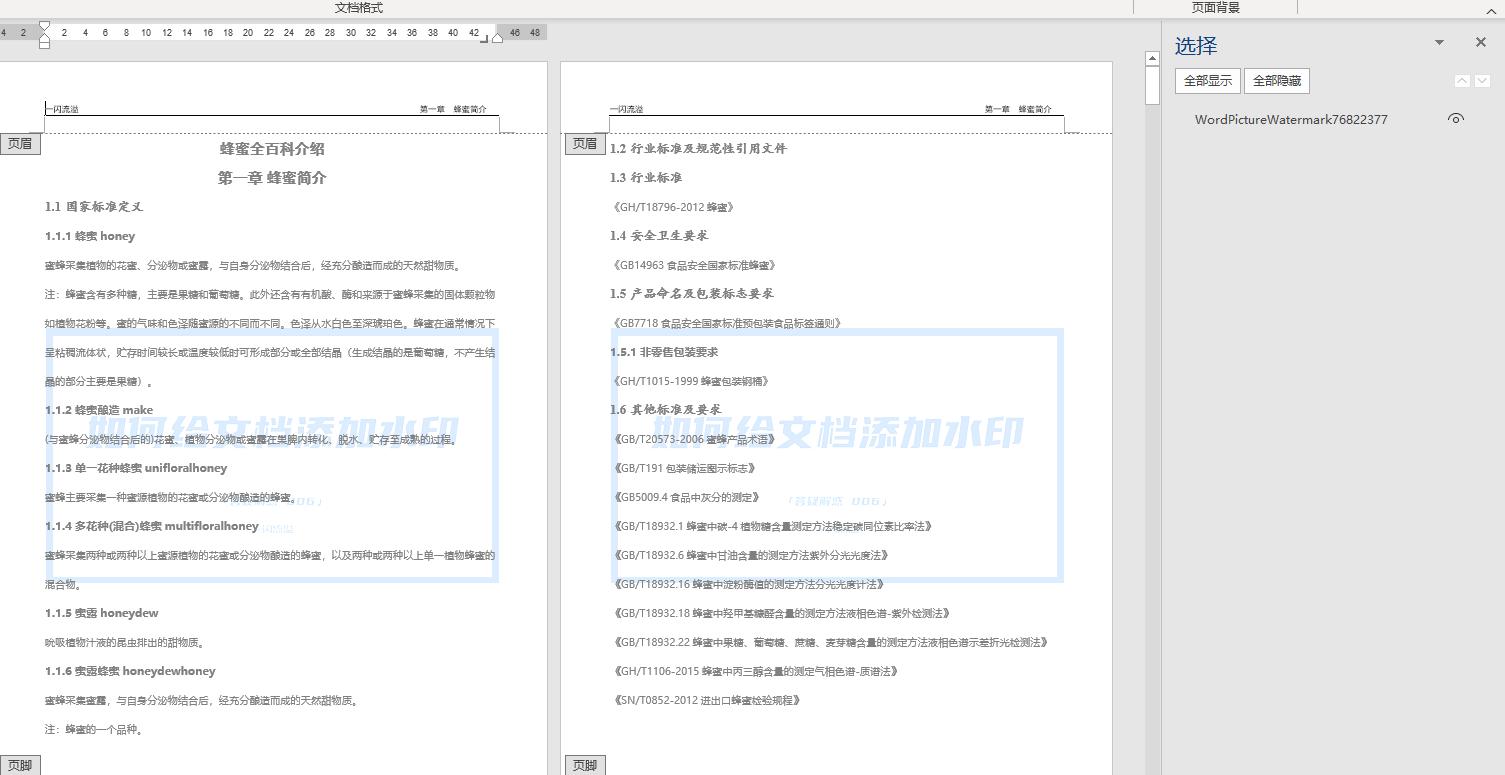Click the 页眉 header tag on first page
The image size is (1505, 775).
pyautogui.click(x=20, y=143)
